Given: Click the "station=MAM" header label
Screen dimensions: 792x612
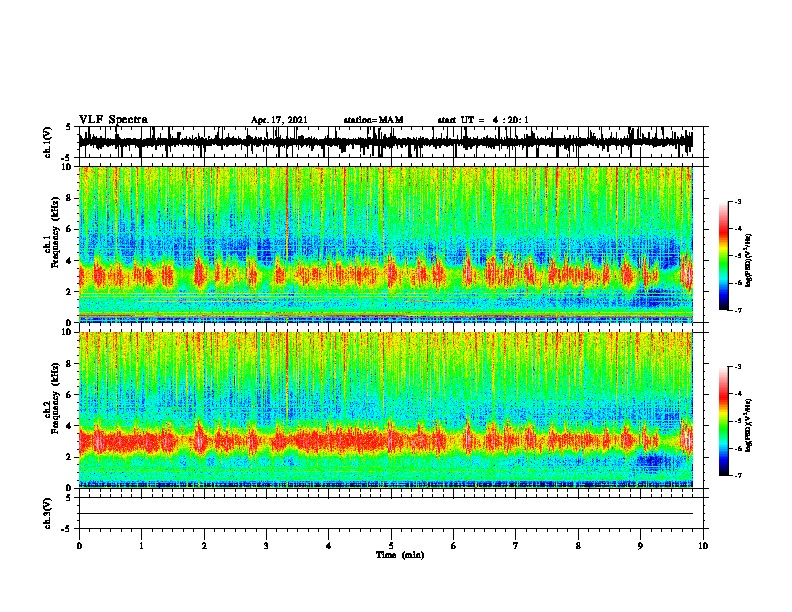Looking at the screenshot, I should click(373, 120).
